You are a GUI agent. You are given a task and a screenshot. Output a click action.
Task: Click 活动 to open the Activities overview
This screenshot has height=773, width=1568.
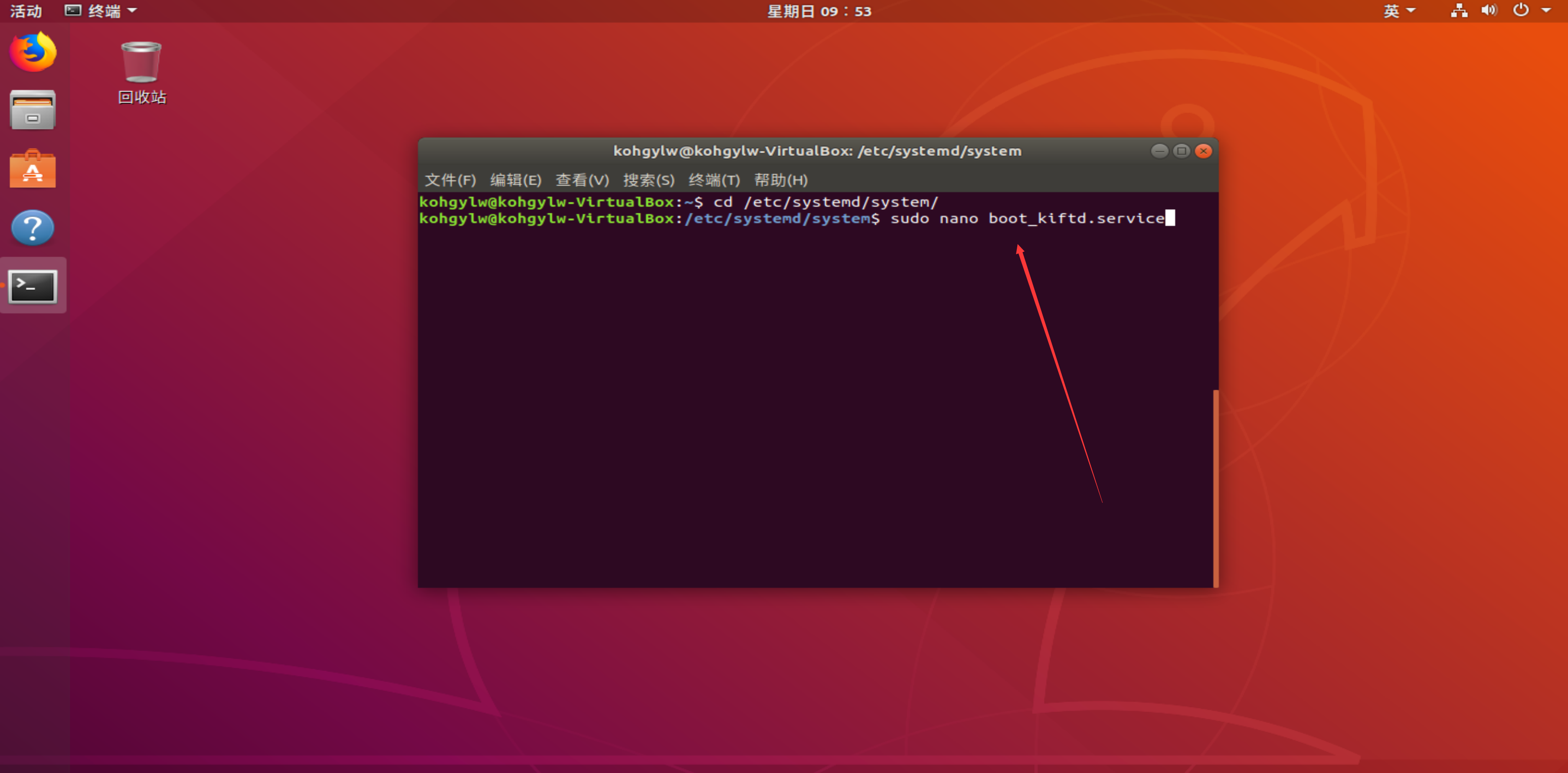[x=25, y=10]
